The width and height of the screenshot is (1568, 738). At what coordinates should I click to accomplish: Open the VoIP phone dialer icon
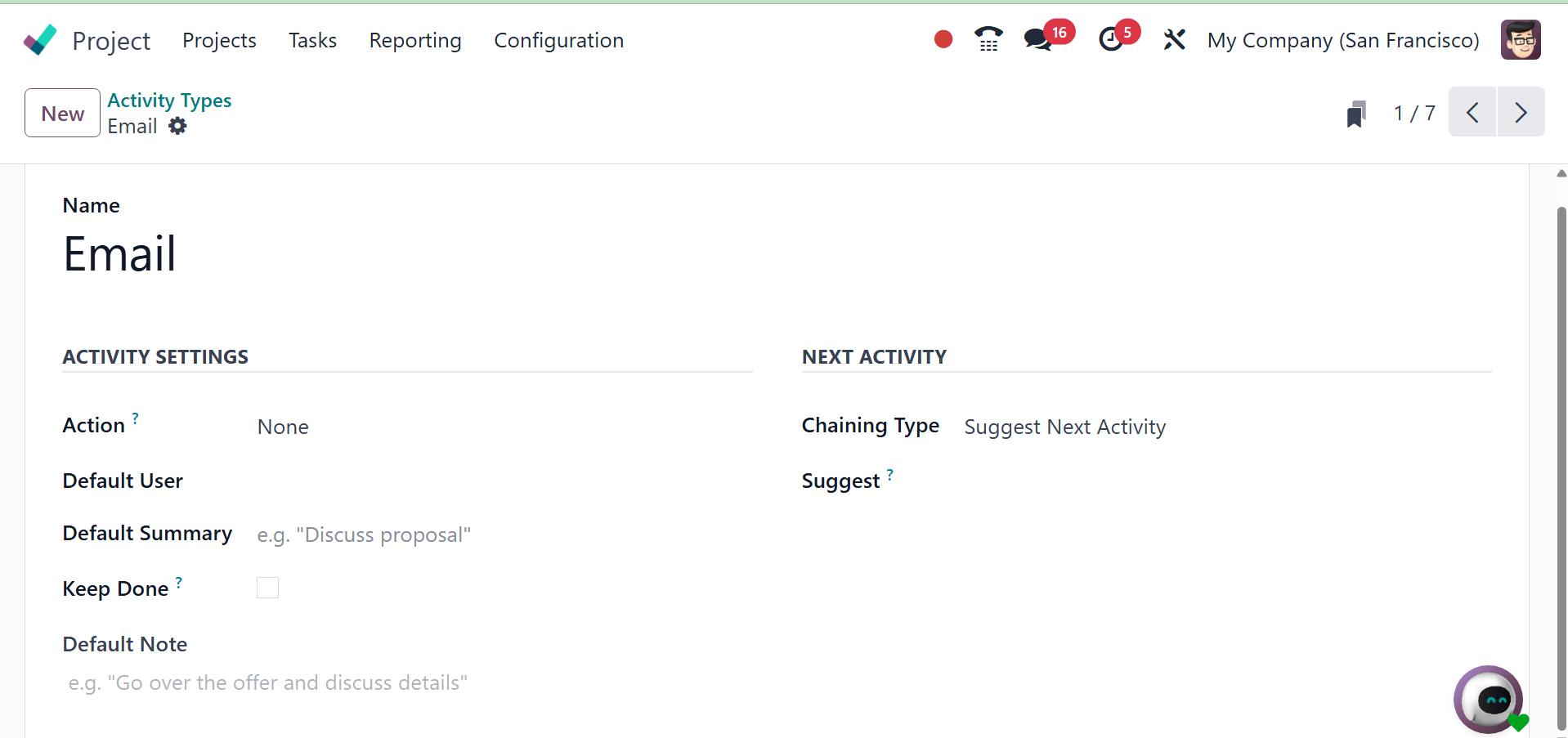[x=988, y=39]
